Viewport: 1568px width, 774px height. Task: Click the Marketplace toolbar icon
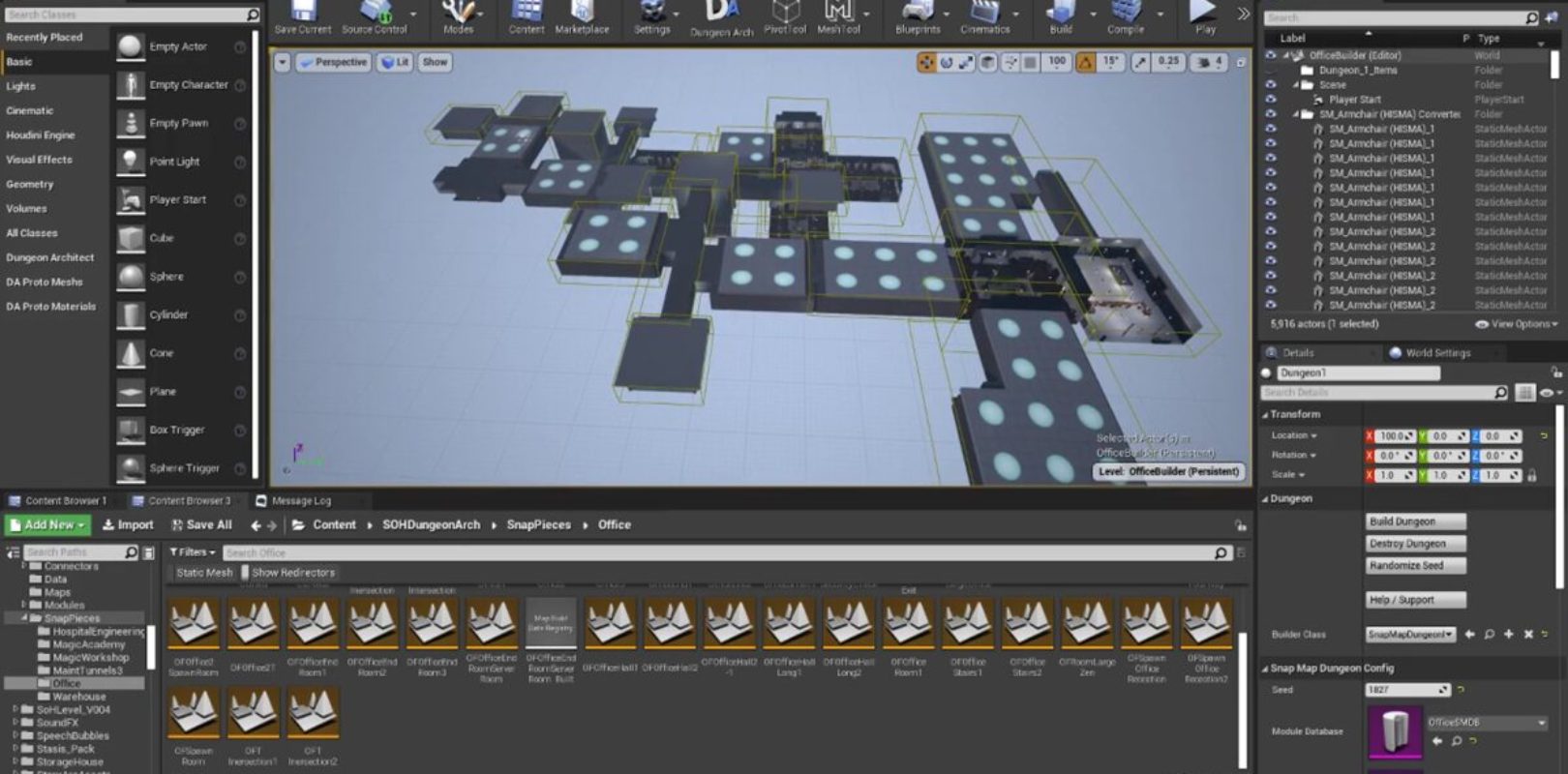(x=582, y=15)
